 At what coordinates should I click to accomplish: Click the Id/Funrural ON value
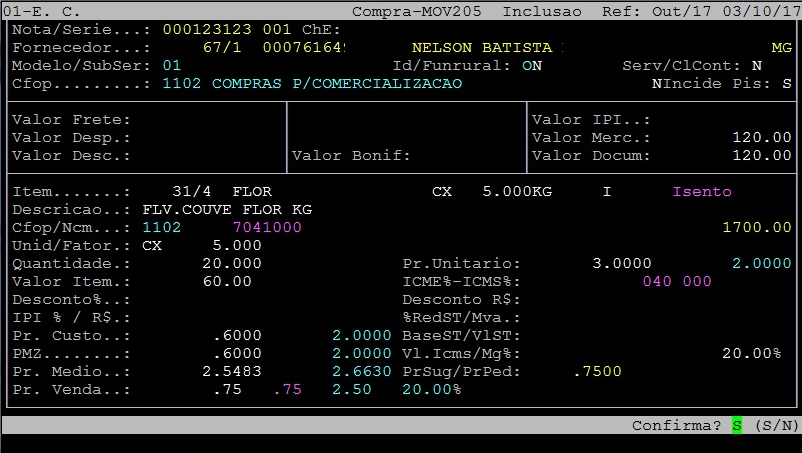(531, 66)
